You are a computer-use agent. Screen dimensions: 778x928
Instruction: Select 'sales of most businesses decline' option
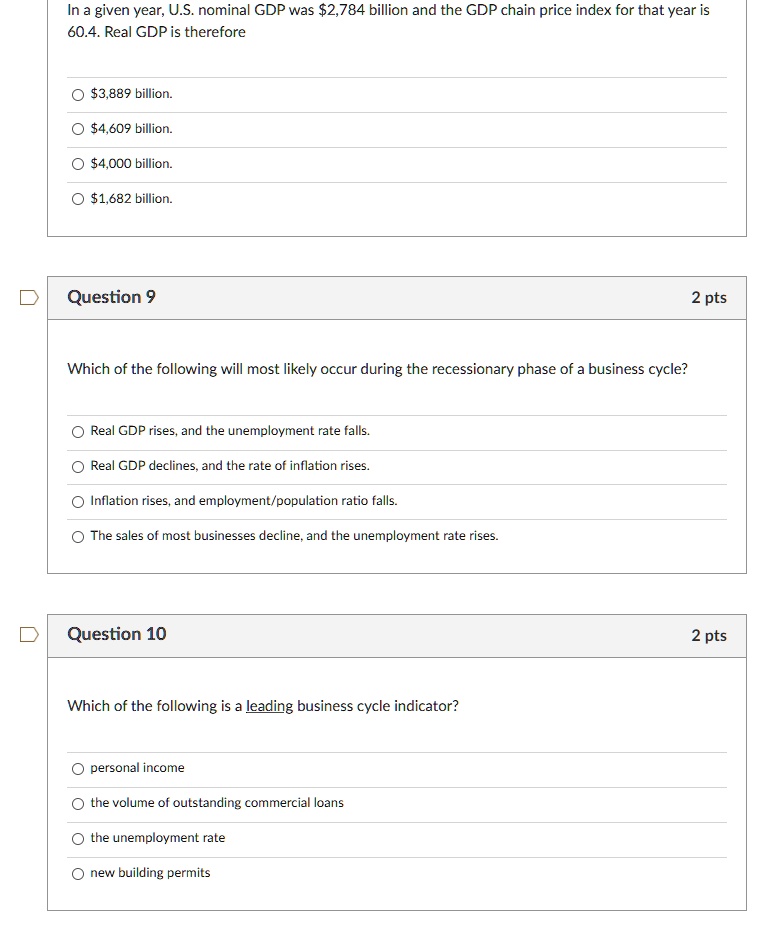[78, 537]
